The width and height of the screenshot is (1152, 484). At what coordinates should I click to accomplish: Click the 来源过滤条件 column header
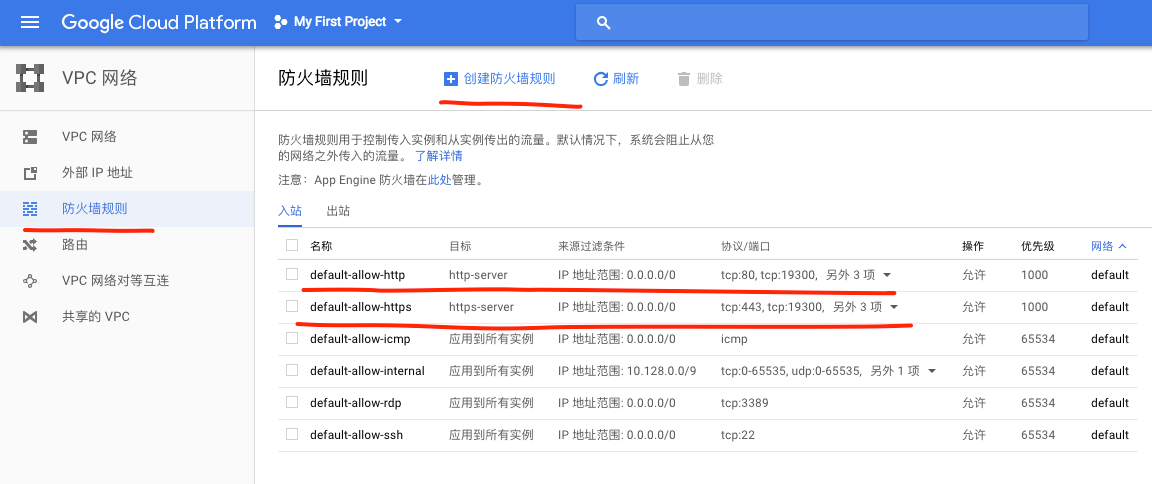click(591, 246)
